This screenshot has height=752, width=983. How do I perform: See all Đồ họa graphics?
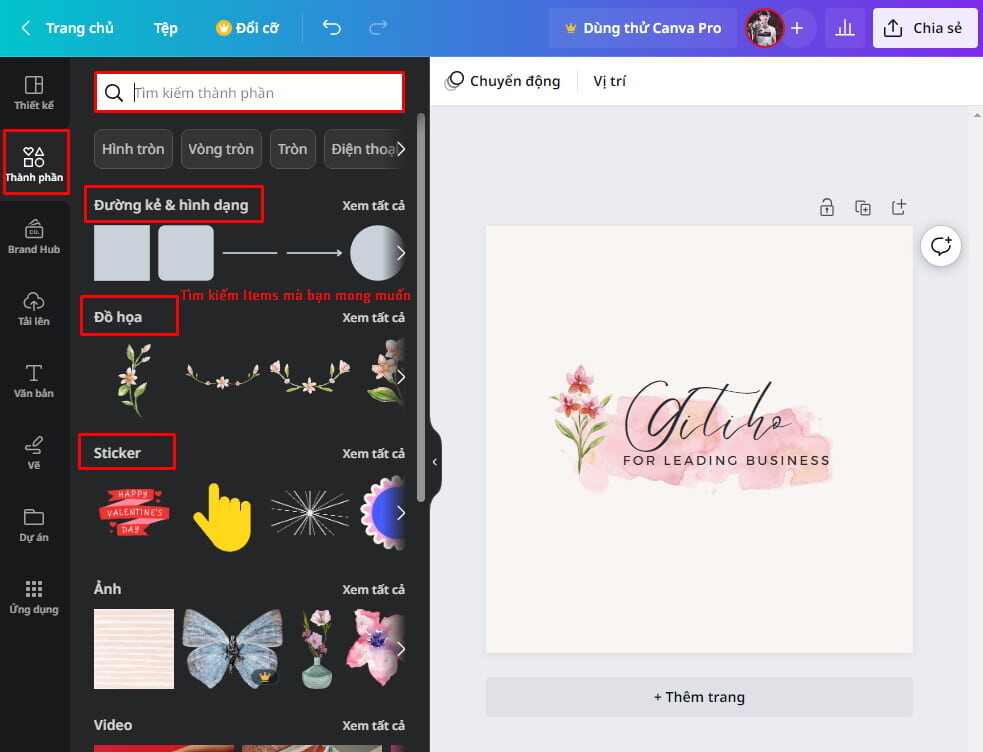tap(373, 318)
